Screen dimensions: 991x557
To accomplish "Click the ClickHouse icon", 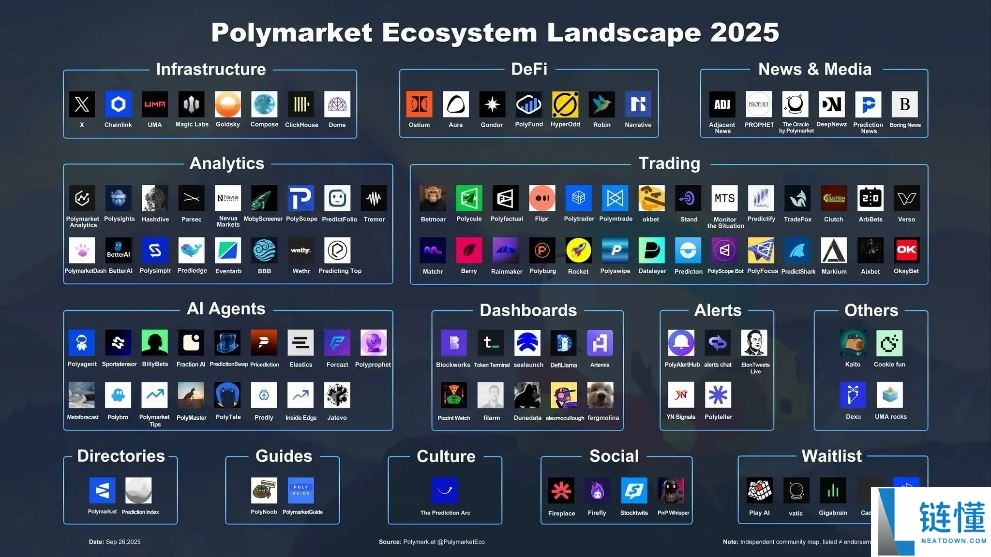I will (x=301, y=104).
